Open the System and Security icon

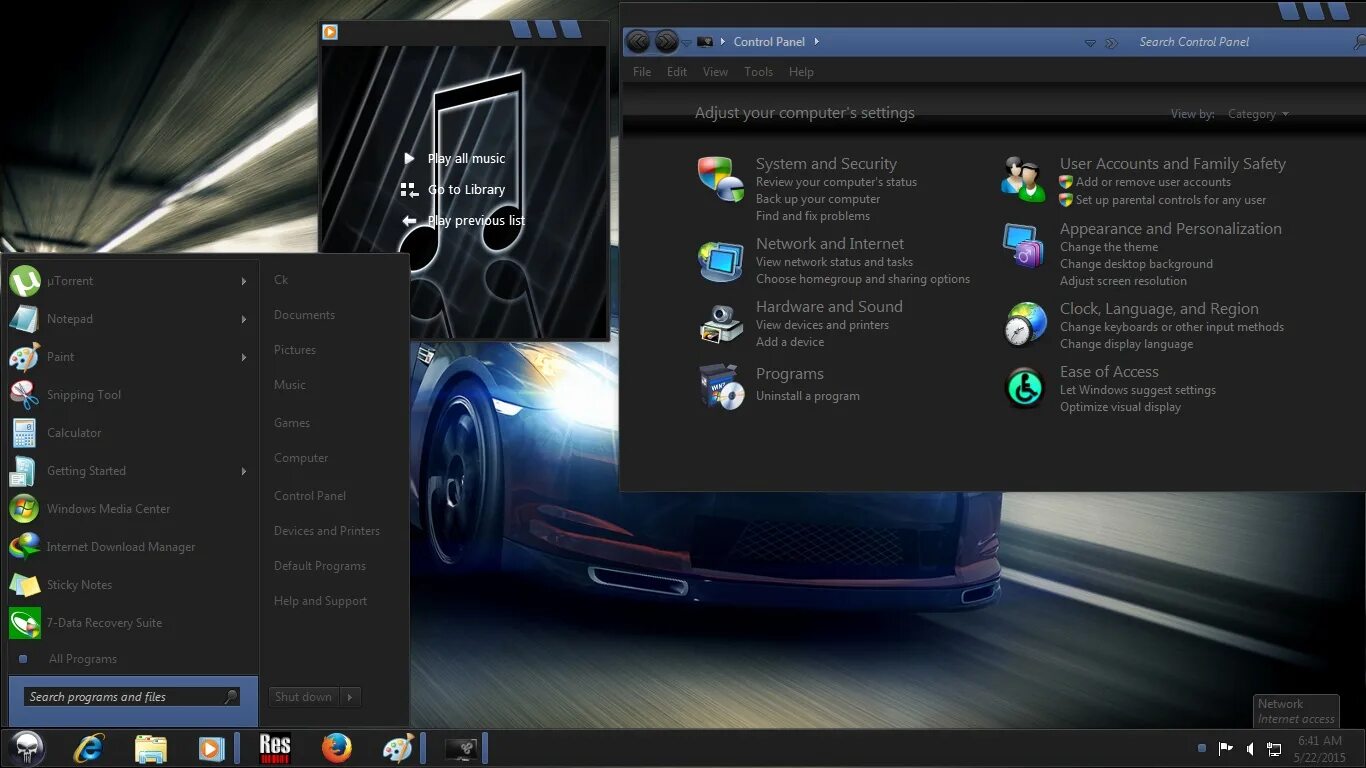(721, 178)
